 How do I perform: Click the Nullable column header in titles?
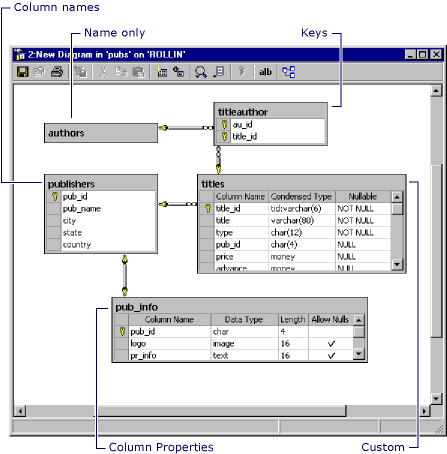363,197
